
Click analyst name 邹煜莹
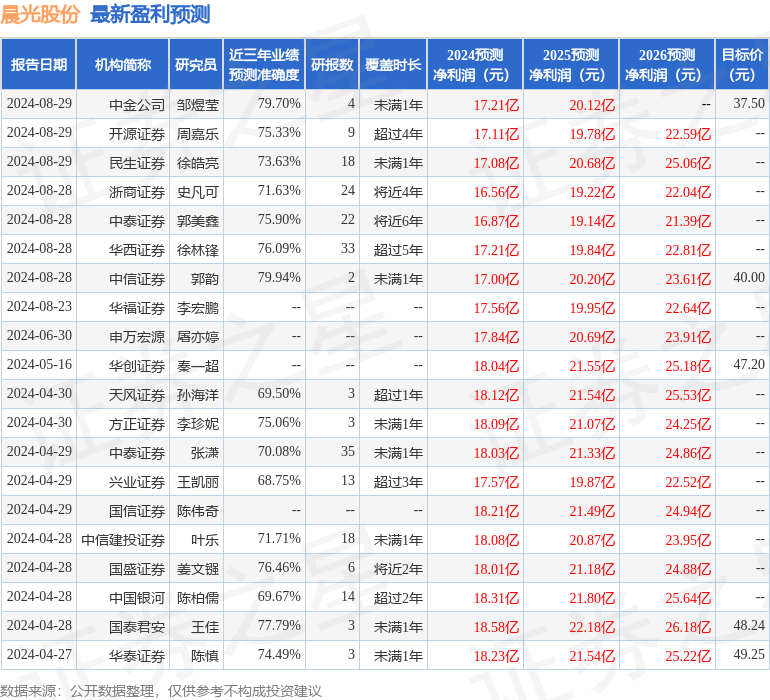[197, 105]
